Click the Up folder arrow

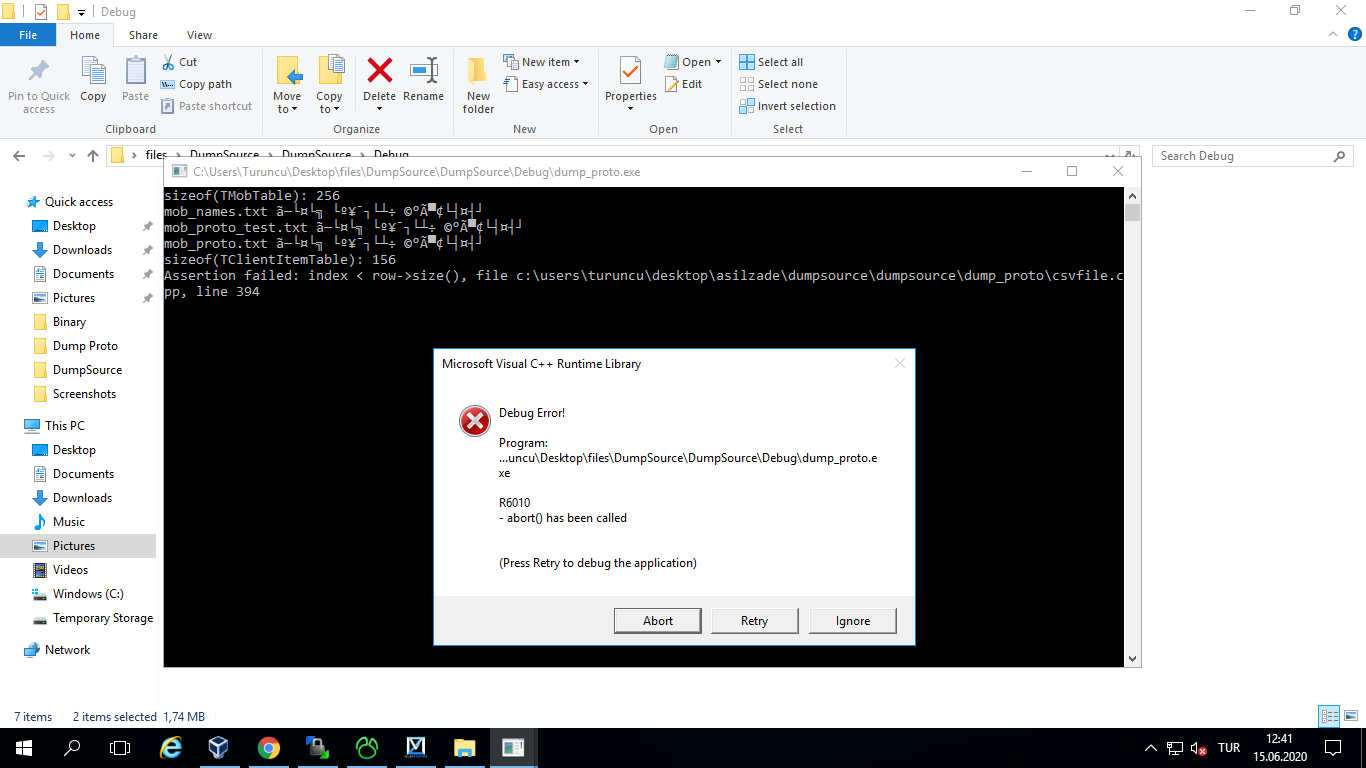click(93, 156)
